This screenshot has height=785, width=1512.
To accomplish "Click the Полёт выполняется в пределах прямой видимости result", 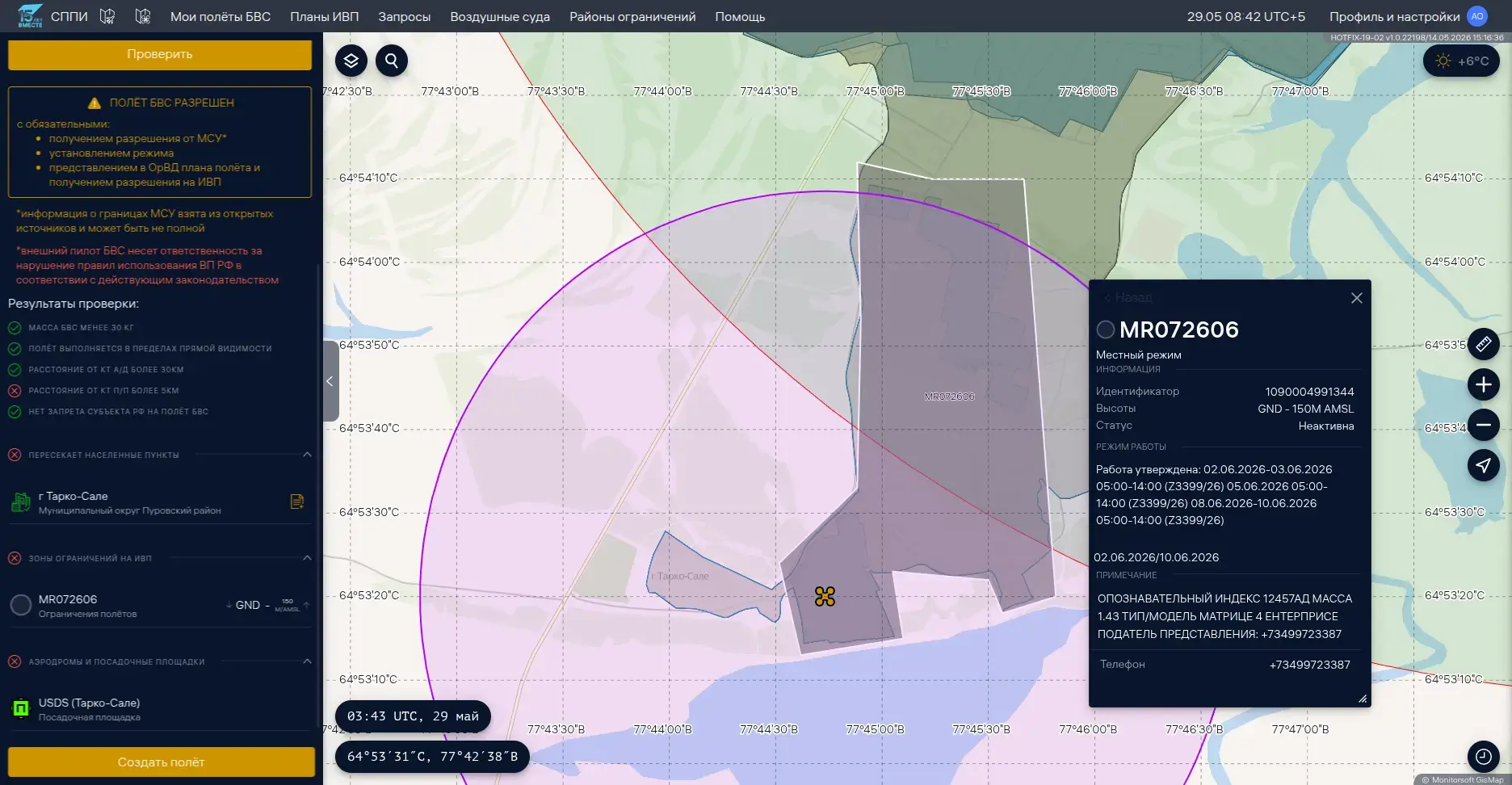I will (150, 349).
